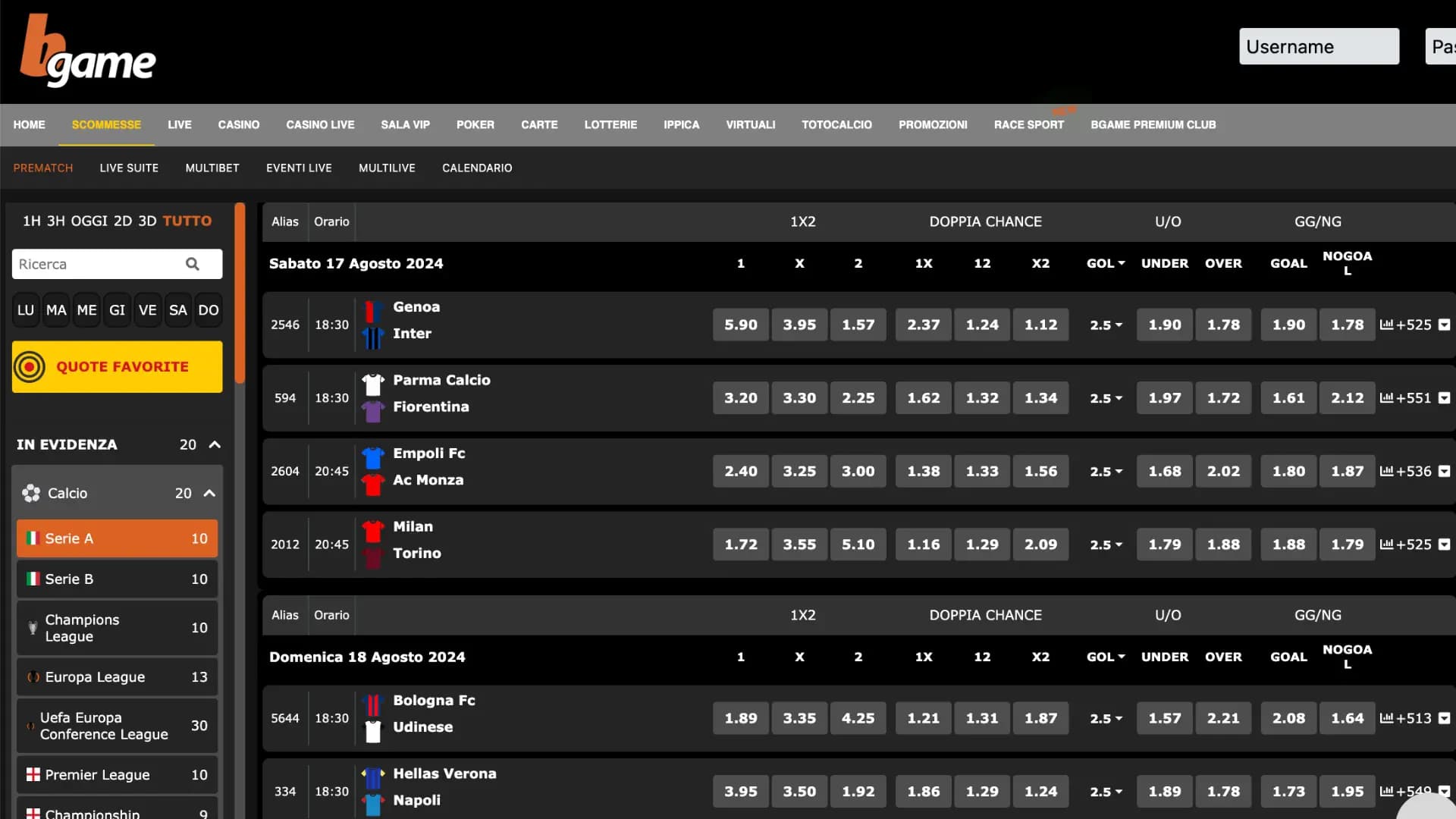The height and width of the screenshot is (819, 1456).
Task: Collapse the In Evidenza section
Action: tap(215, 444)
